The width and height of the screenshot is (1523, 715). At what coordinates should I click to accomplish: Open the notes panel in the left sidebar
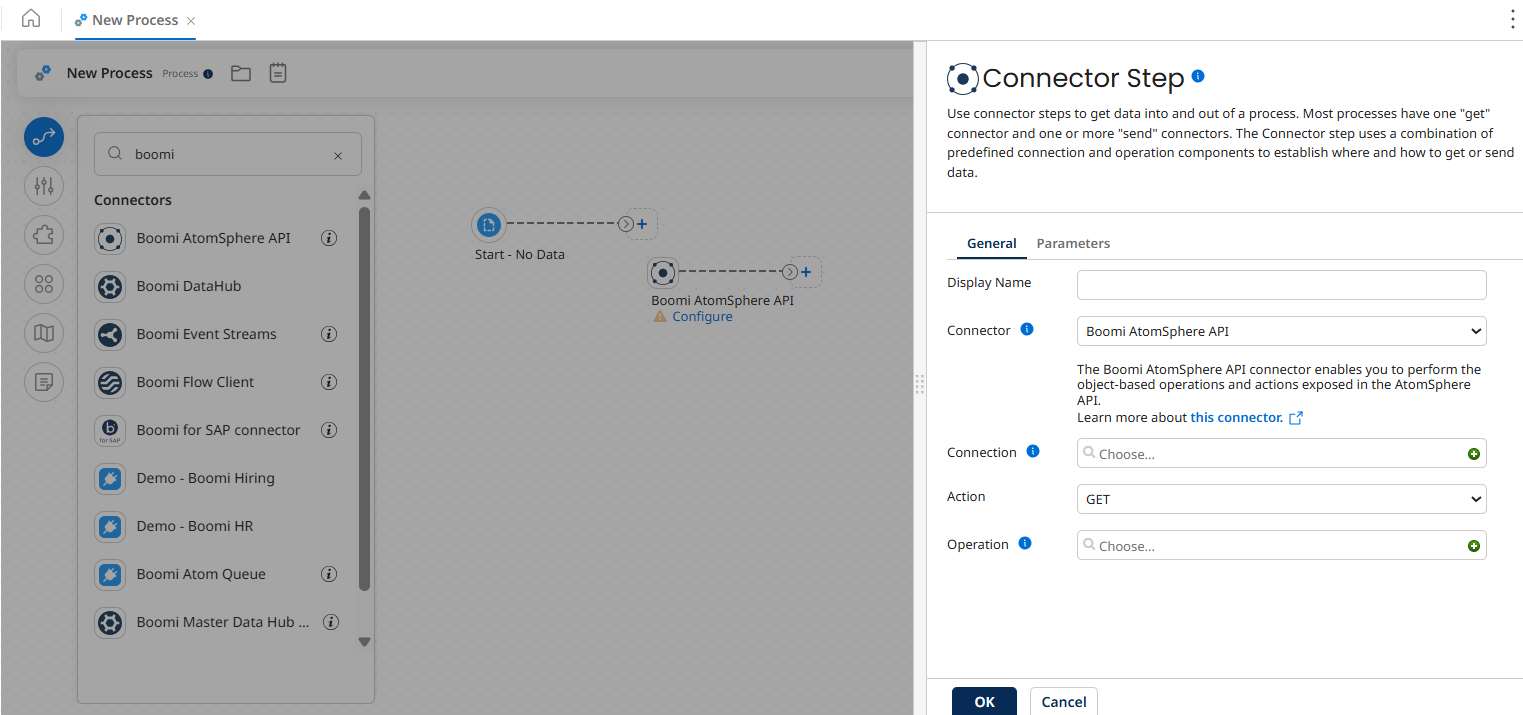(44, 381)
